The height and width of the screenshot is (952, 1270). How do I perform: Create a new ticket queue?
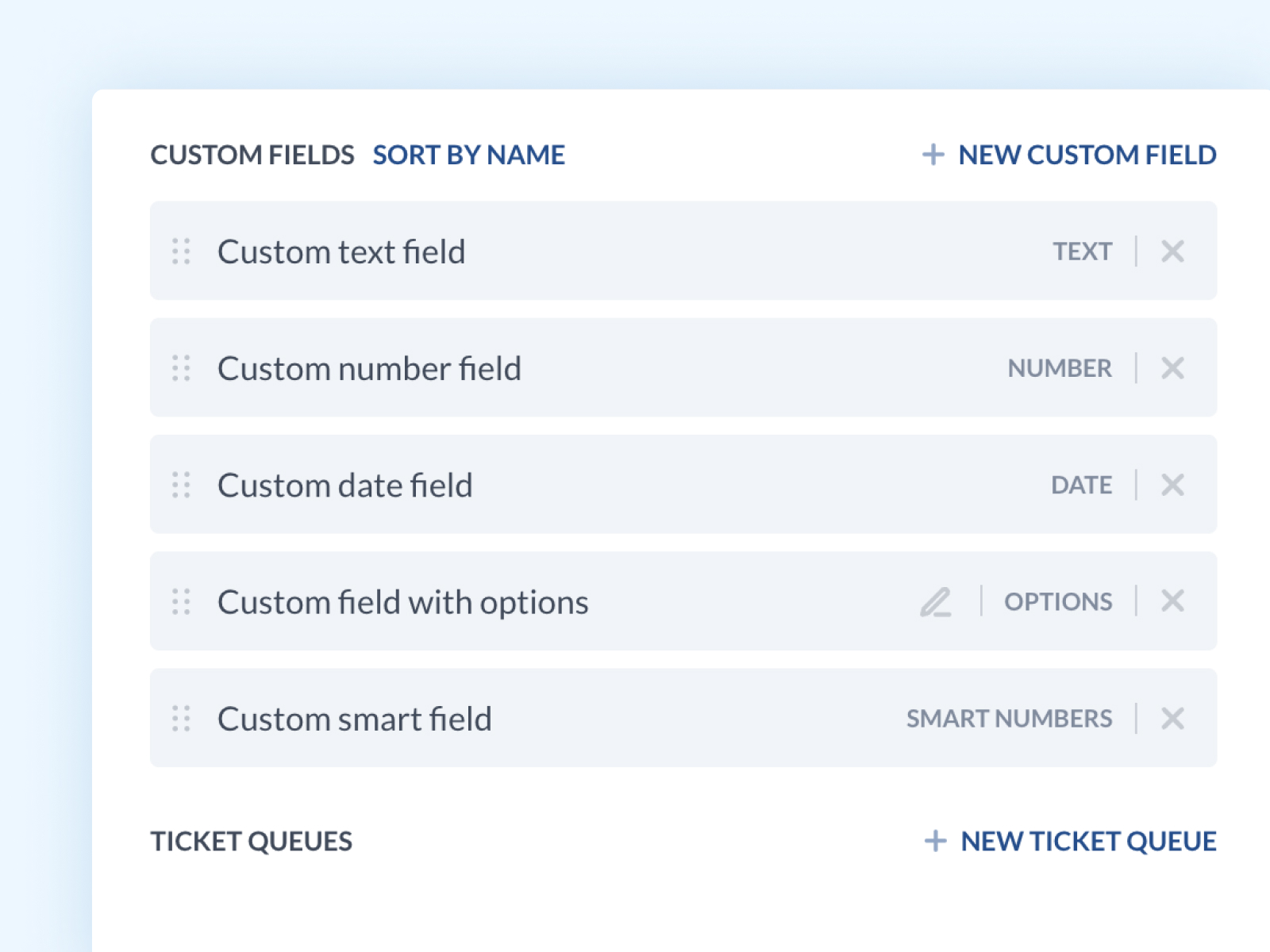point(1087,841)
